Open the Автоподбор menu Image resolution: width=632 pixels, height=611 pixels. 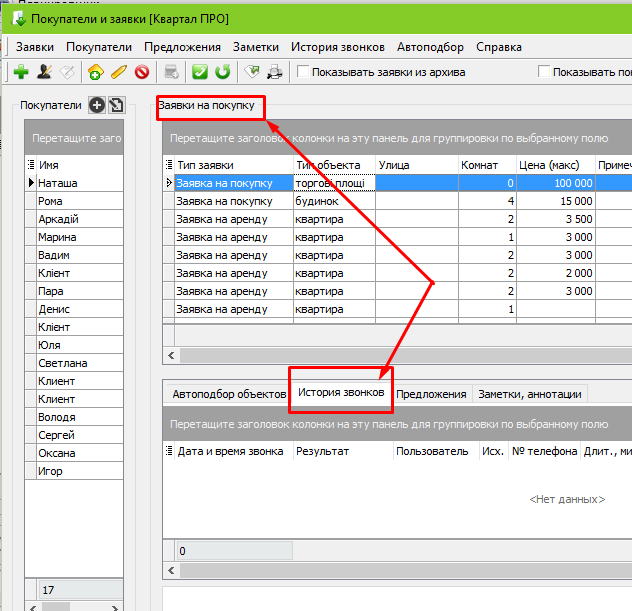pyautogui.click(x=430, y=47)
